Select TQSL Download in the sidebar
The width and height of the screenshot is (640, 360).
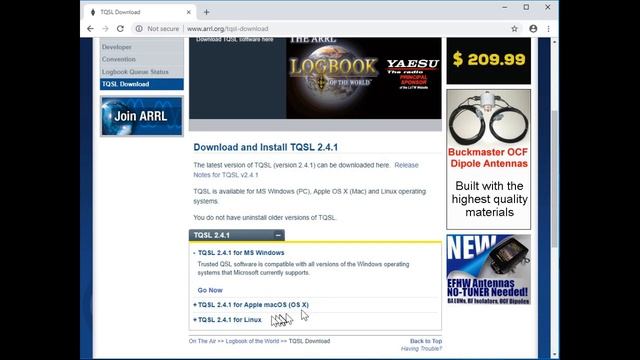click(x=142, y=84)
